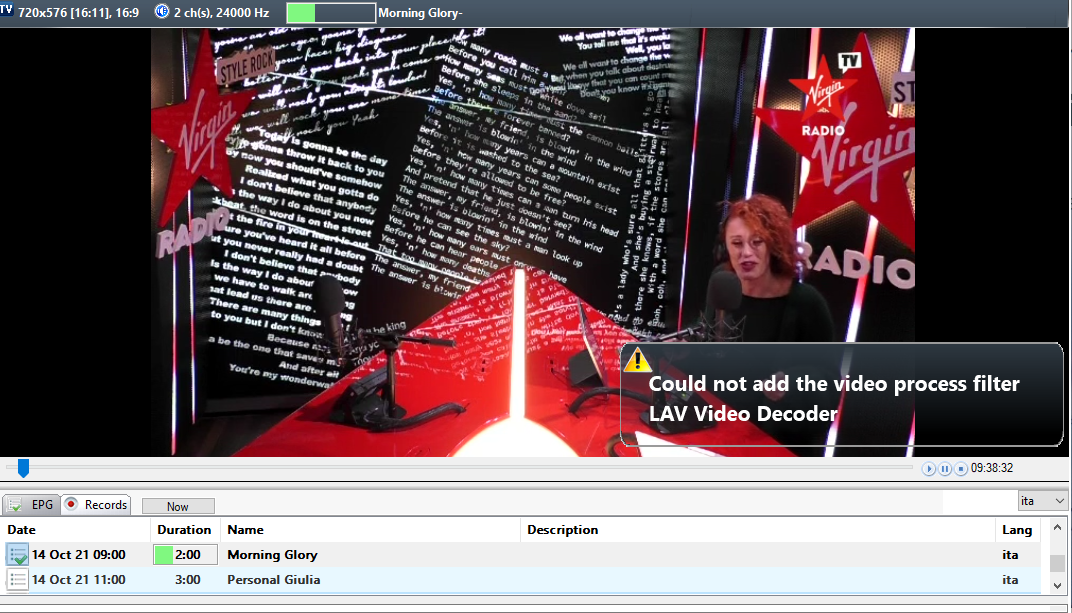Click the audio channels speaker icon
This screenshot has height=613, width=1072.
[x=161, y=12]
